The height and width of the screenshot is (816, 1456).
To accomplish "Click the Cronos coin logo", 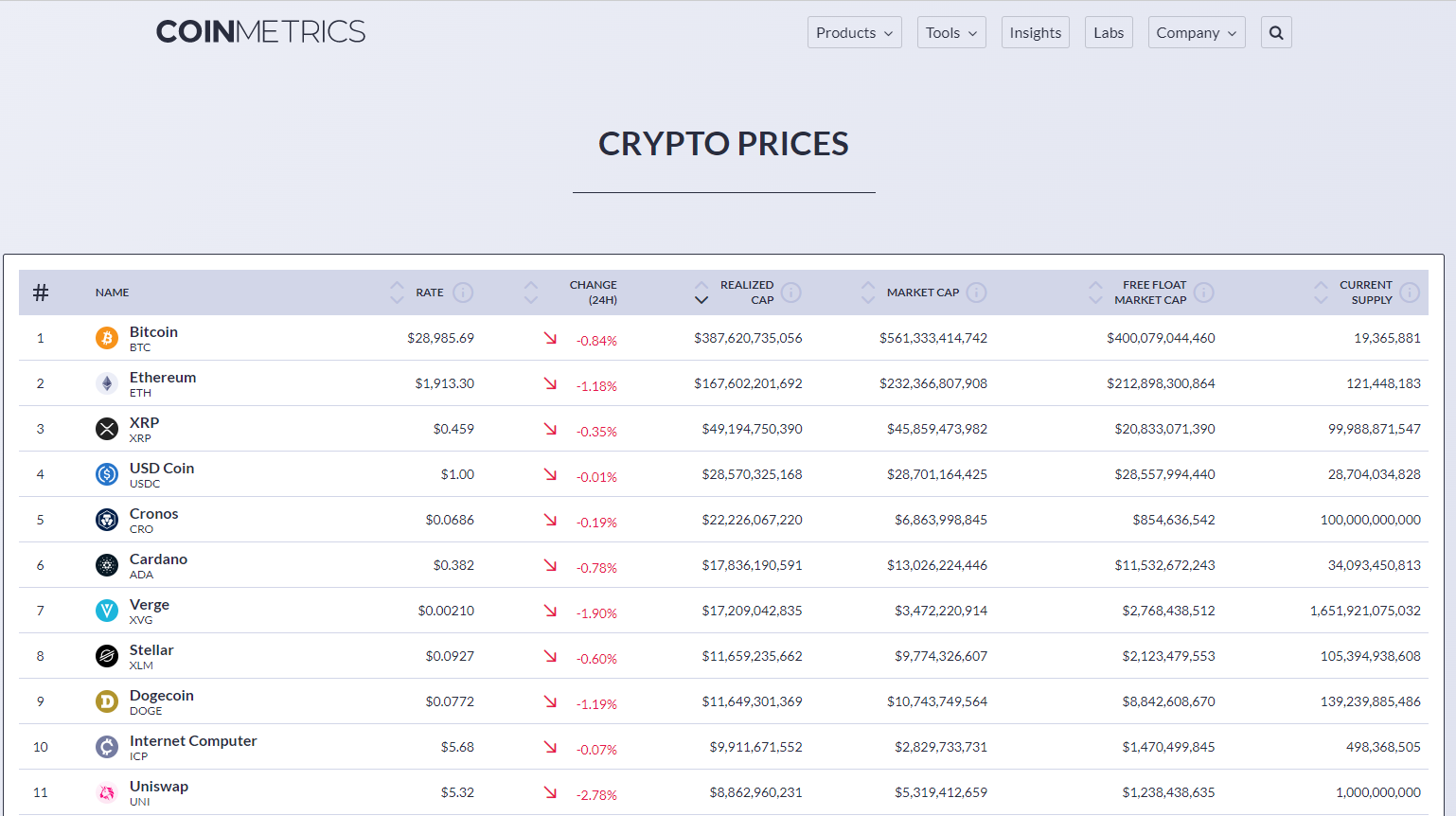I will coord(107,520).
